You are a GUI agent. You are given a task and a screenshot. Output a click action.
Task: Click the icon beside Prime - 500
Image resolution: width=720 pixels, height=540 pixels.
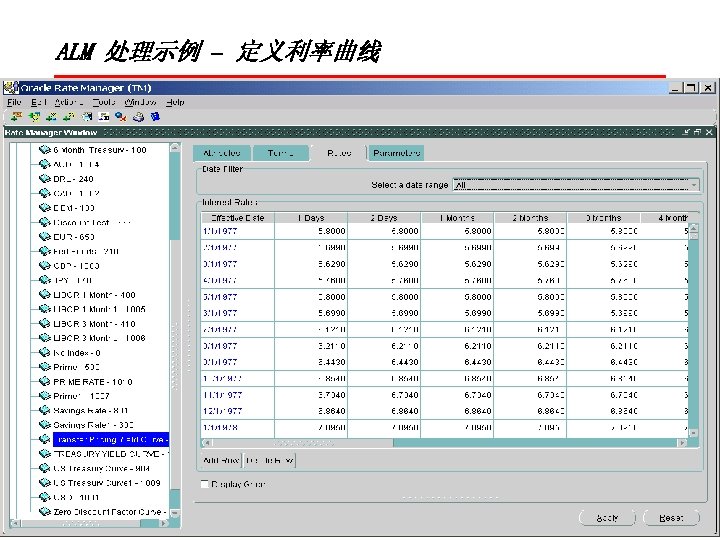click(x=45, y=367)
